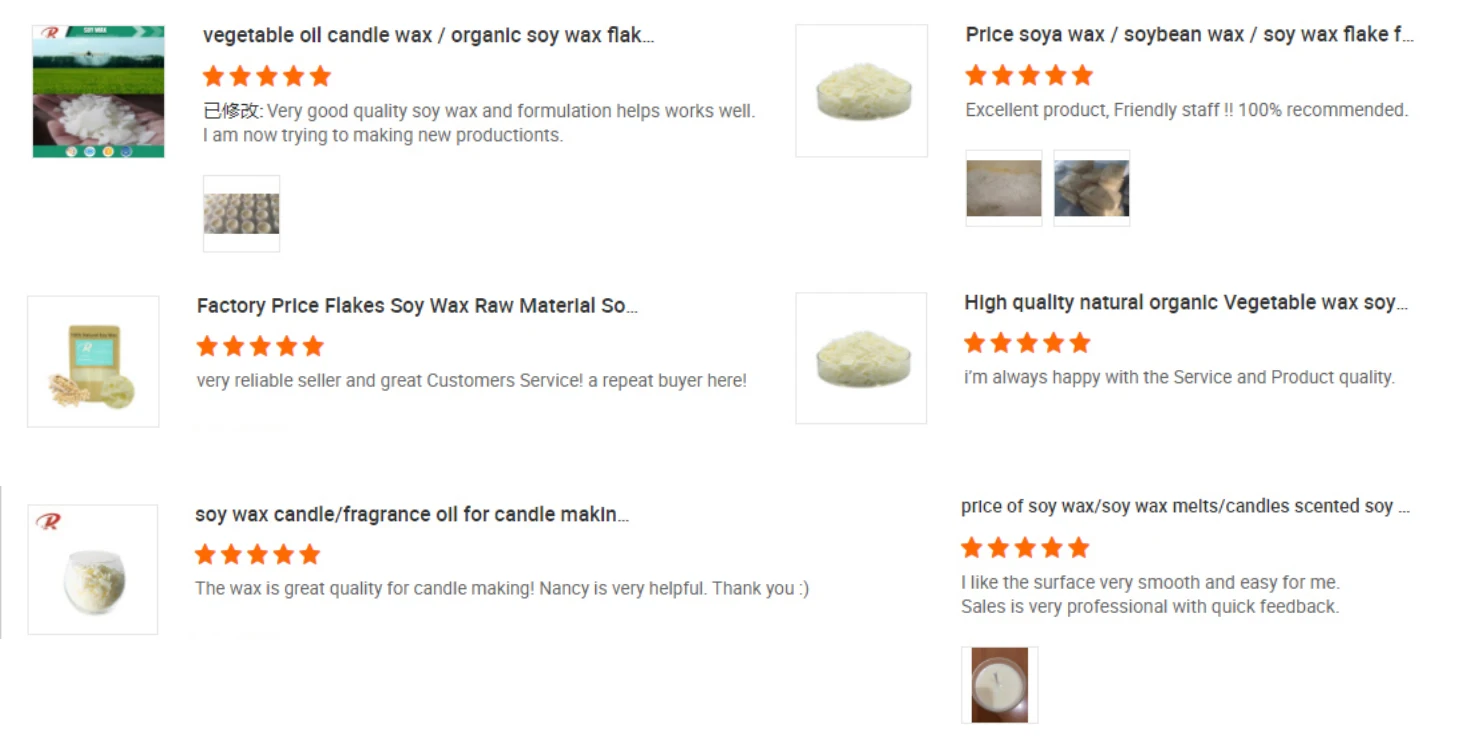Open 'High quality natural organic Vegetable wax' link
Image resolution: width=1480 pixels, height=736 pixels.
click(1185, 303)
